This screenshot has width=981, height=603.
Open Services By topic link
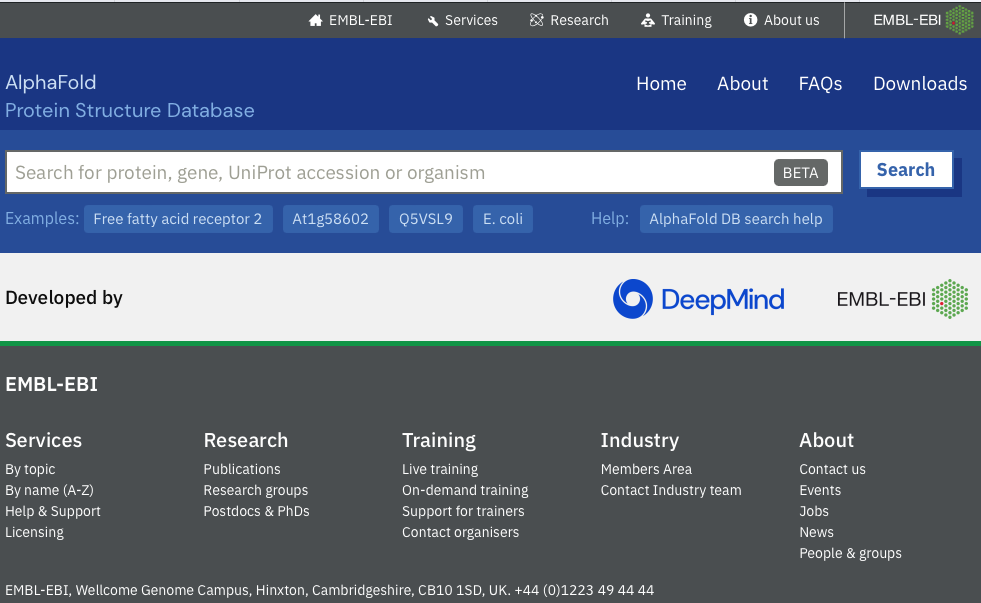[x=30, y=469]
